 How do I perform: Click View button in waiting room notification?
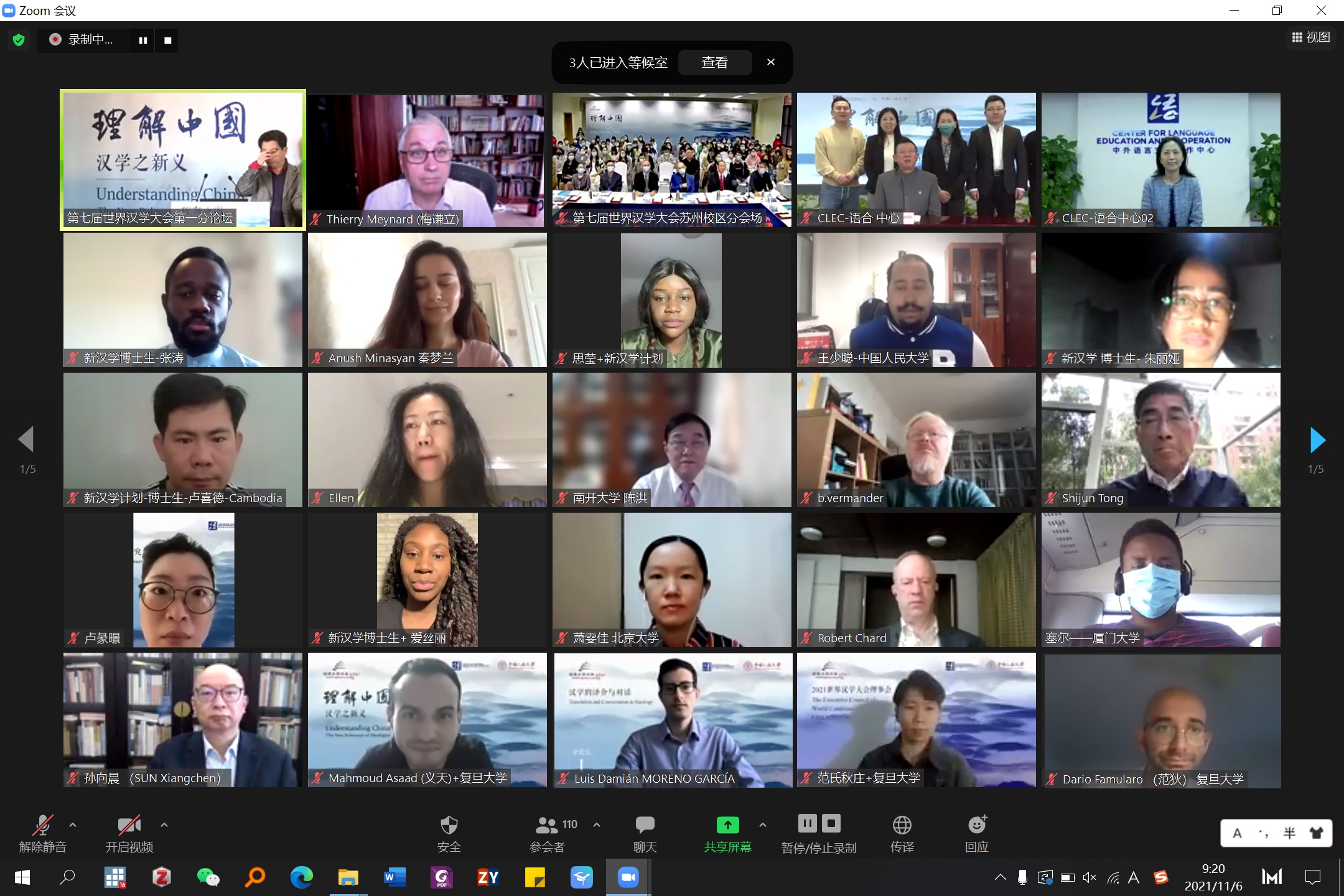[x=714, y=62]
